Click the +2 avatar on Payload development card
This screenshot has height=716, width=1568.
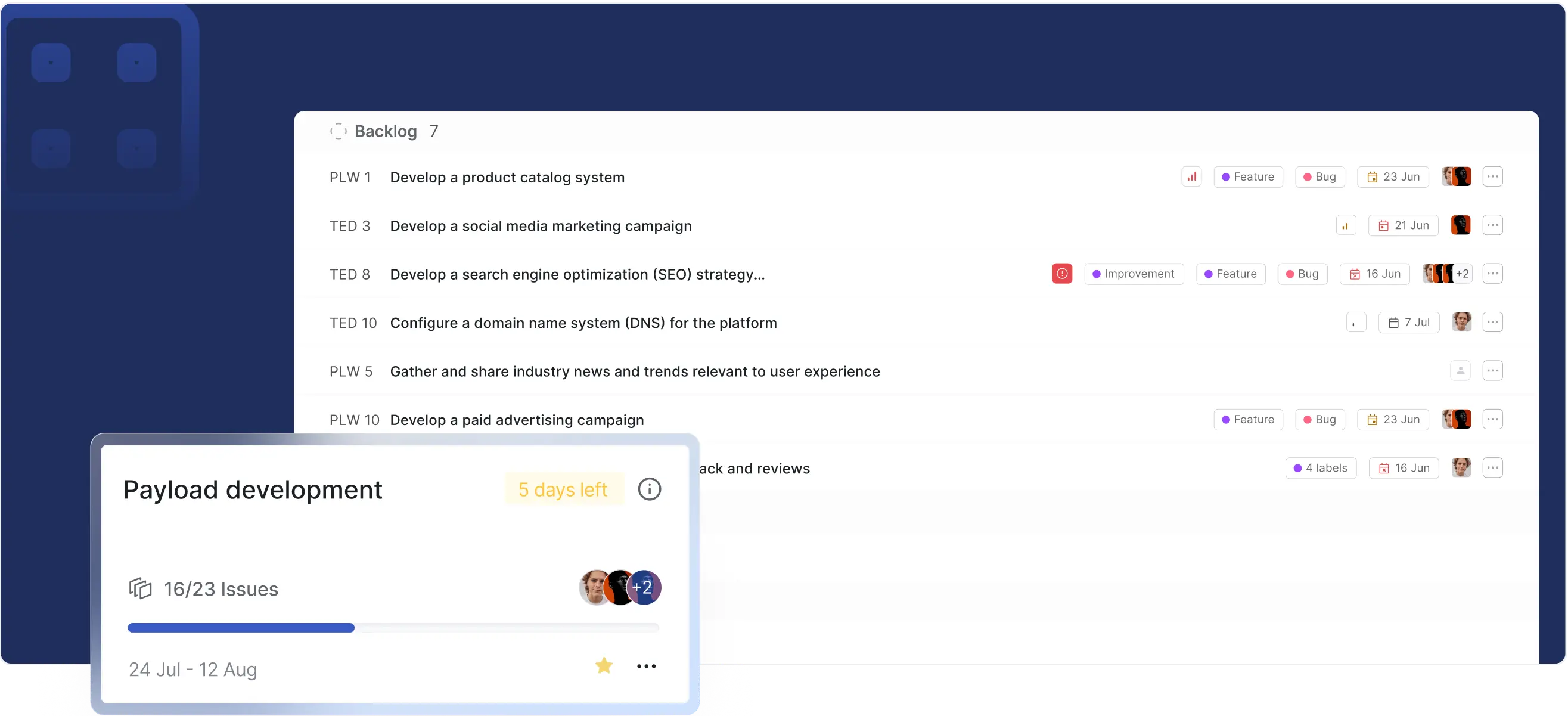(644, 587)
